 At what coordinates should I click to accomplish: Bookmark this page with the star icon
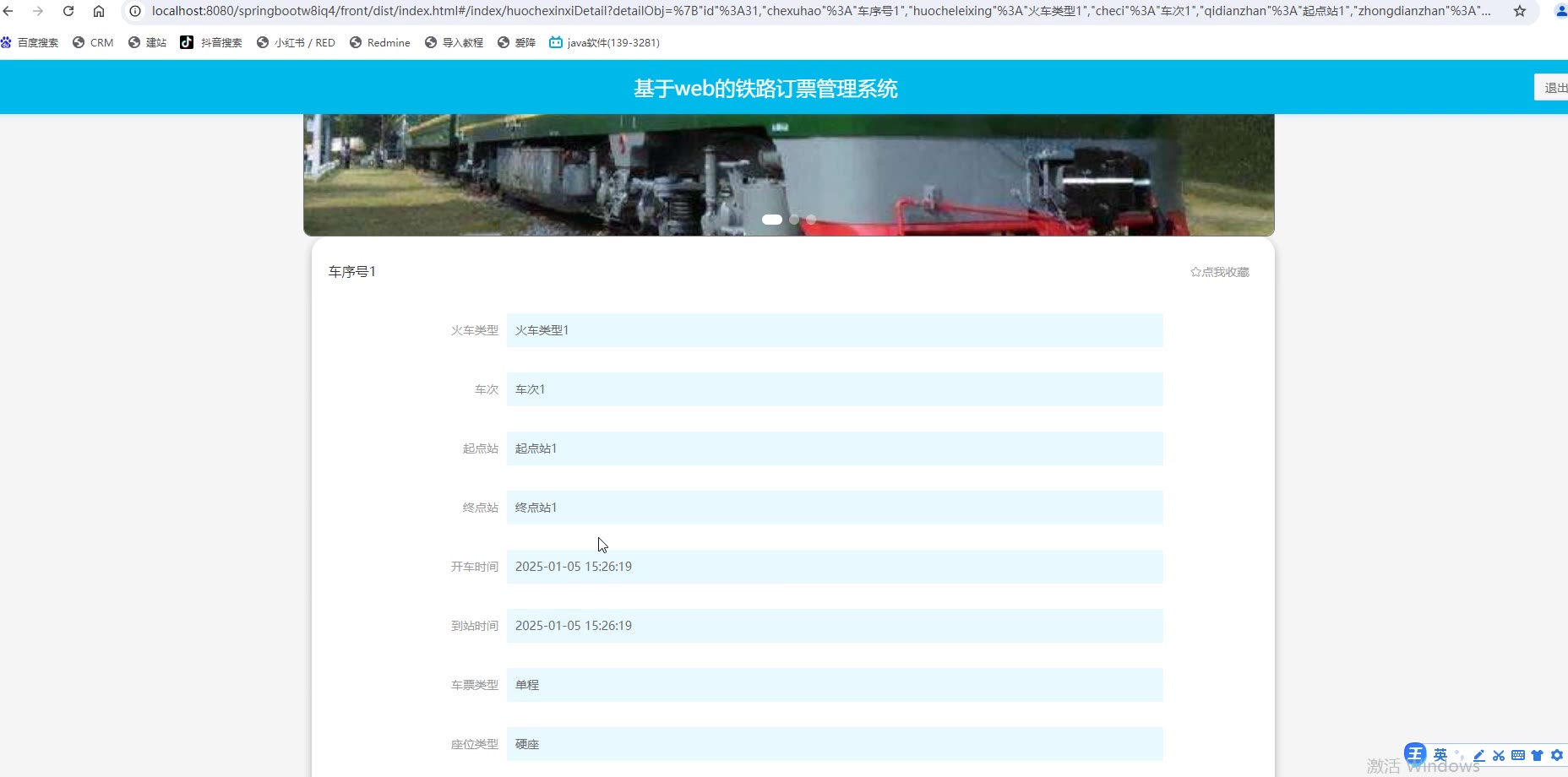pos(1520,11)
